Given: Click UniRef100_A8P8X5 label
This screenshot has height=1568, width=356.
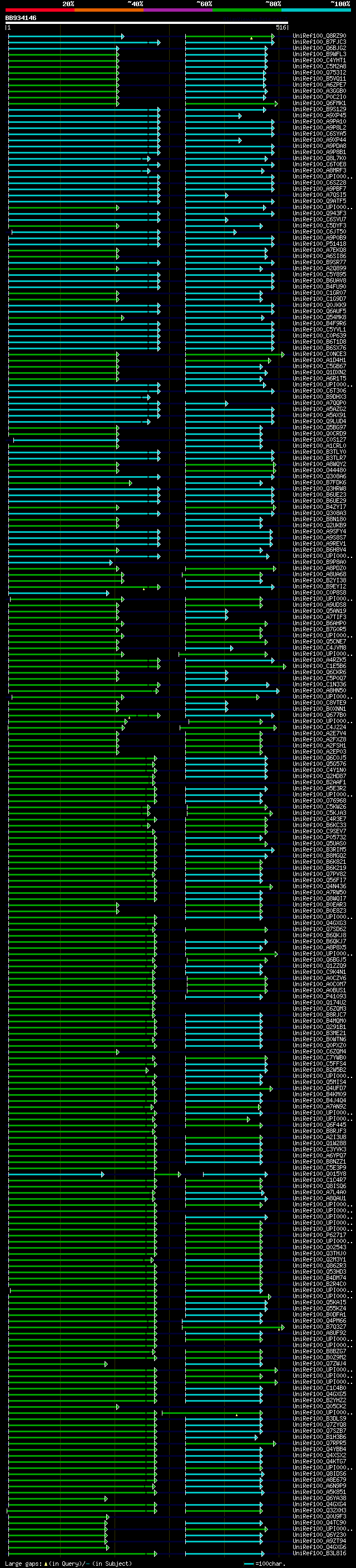Looking at the screenshot, I should 319,948.
